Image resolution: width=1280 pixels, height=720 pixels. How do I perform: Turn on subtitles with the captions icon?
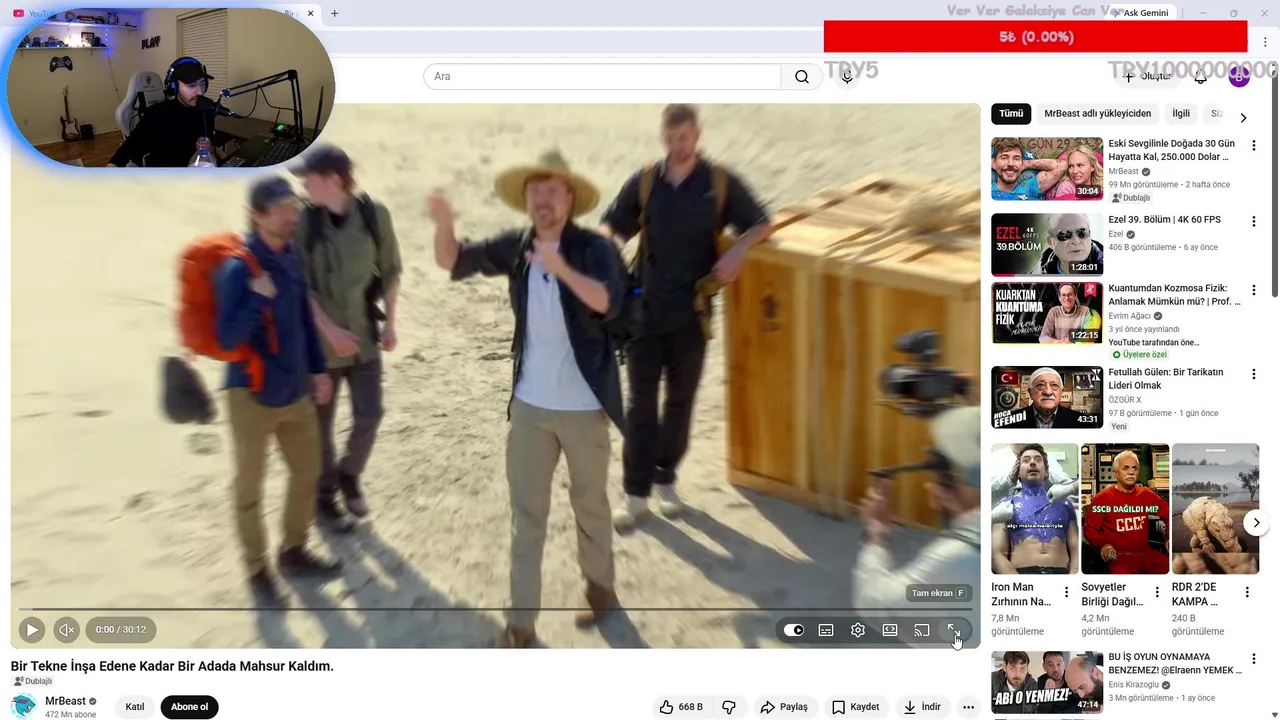pyautogui.click(x=826, y=630)
